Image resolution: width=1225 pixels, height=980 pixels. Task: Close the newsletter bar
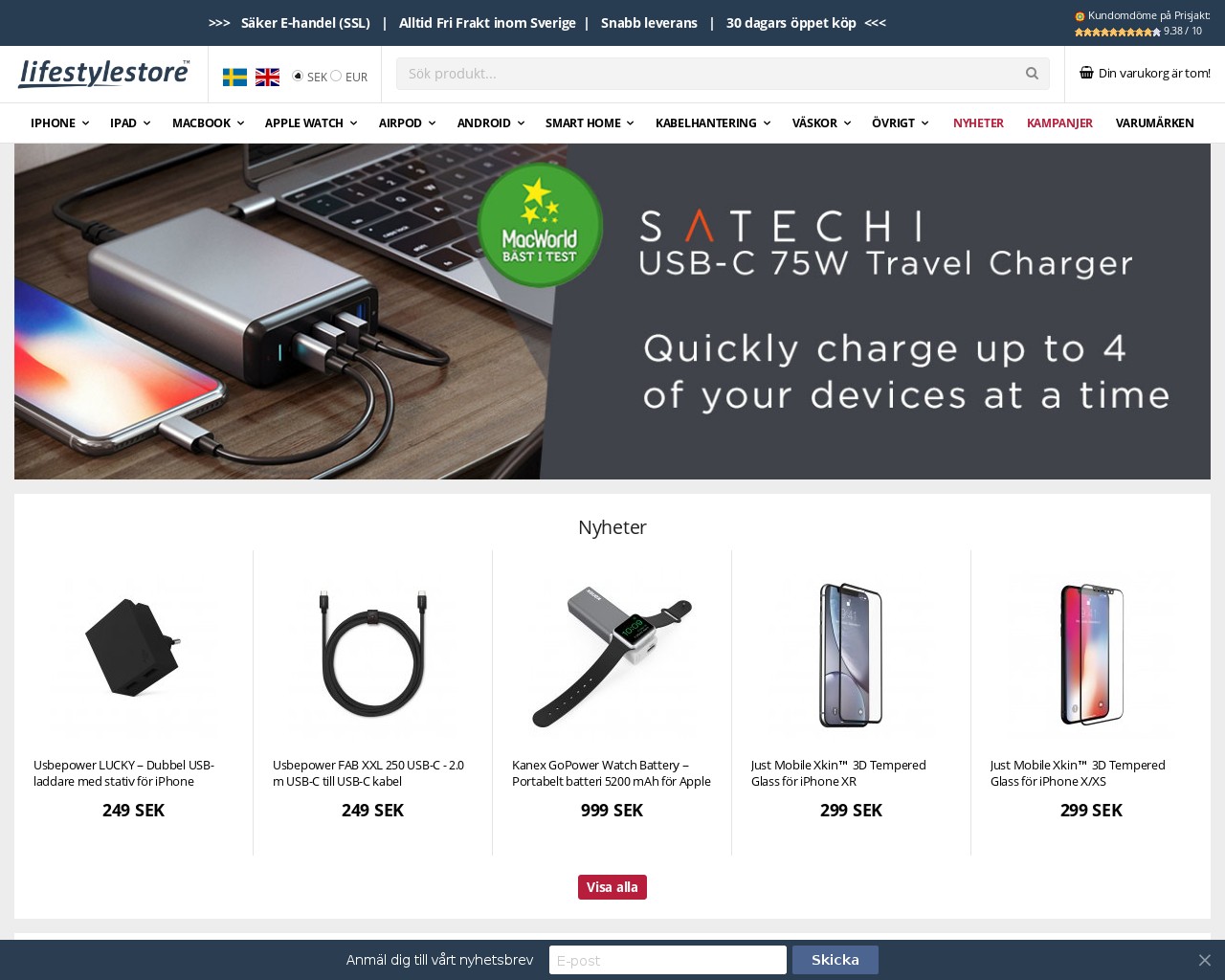(x=1205, y=960)
